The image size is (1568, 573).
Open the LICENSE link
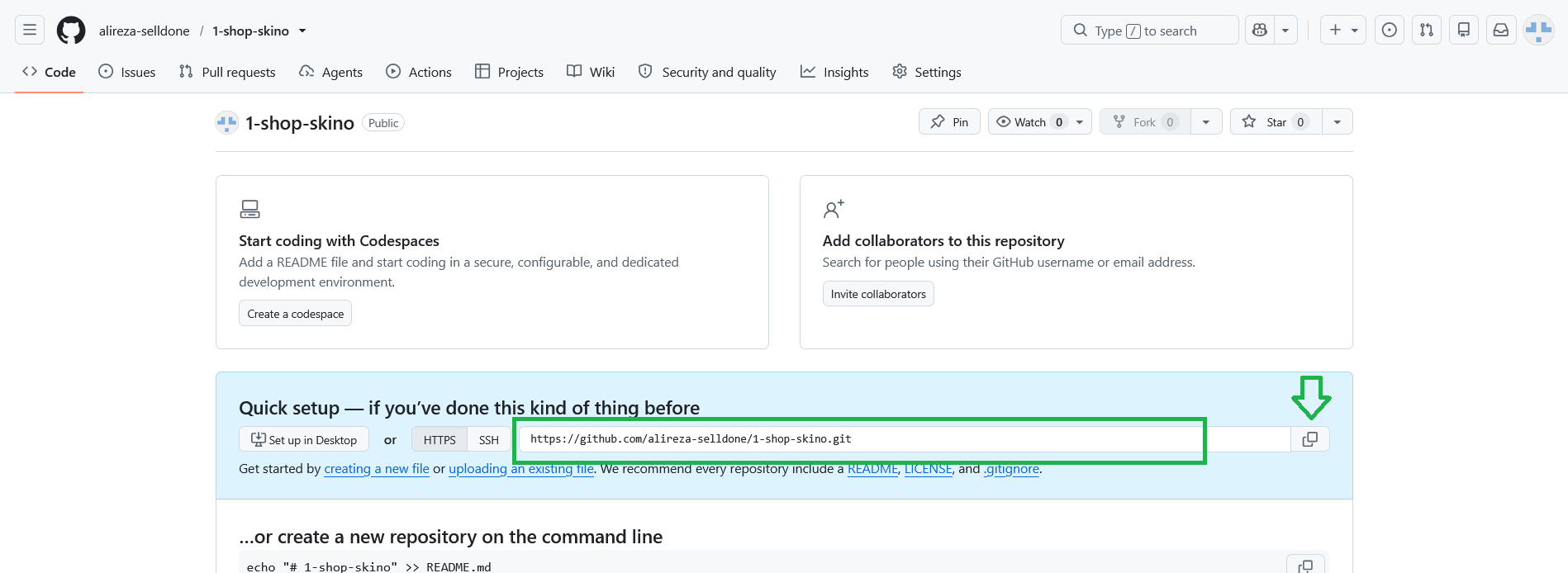(x=928, y=469)
